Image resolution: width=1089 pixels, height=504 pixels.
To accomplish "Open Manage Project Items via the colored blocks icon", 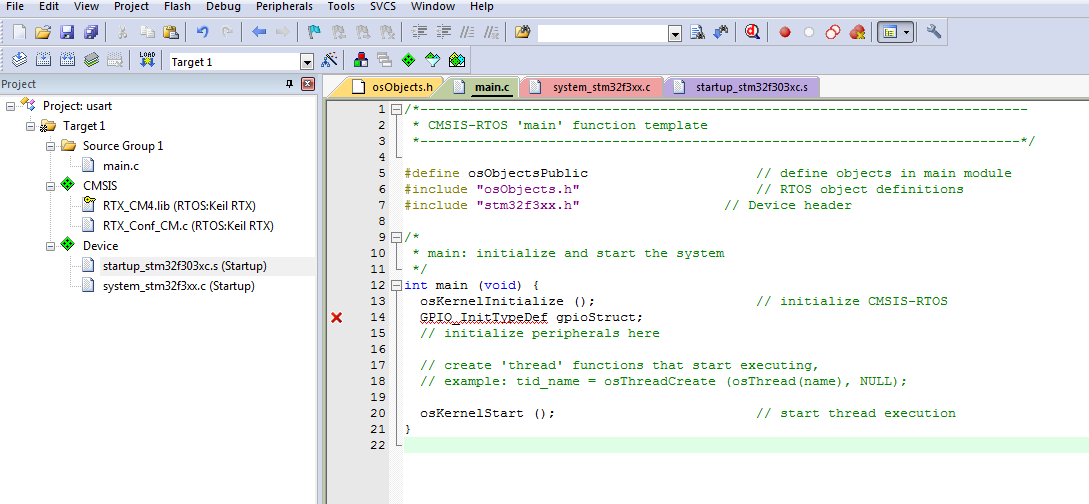I will 360,60.
